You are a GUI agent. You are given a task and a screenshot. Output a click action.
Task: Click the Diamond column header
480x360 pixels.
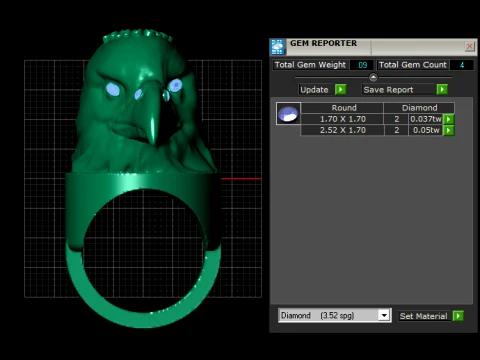coord(419,108)
